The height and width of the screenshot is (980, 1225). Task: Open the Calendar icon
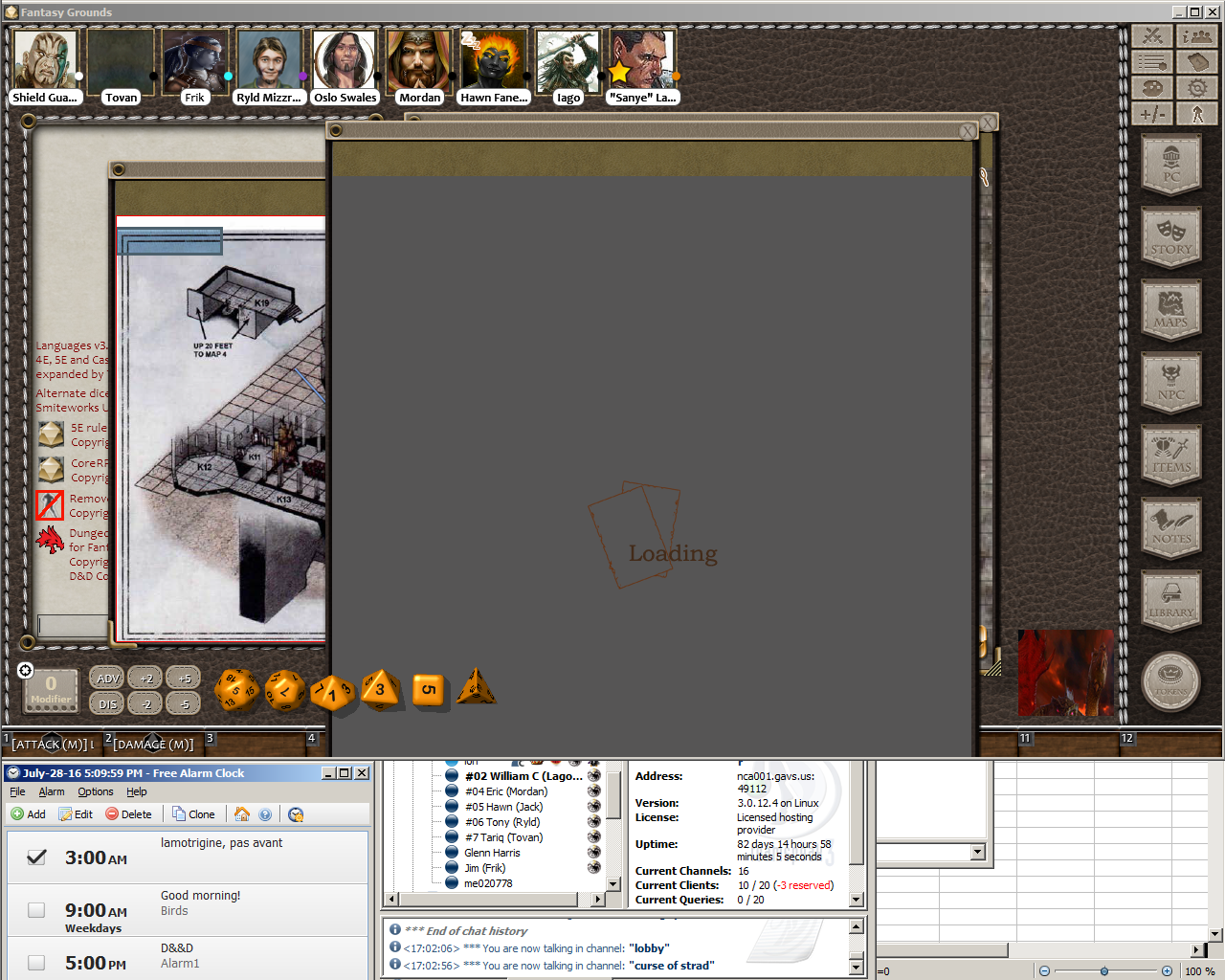[1196, 62]
